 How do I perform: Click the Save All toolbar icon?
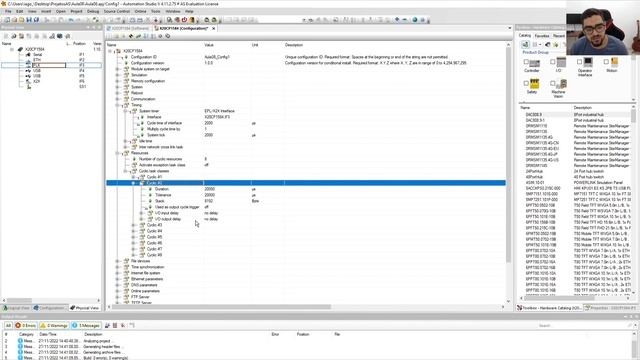click(36, 20)
